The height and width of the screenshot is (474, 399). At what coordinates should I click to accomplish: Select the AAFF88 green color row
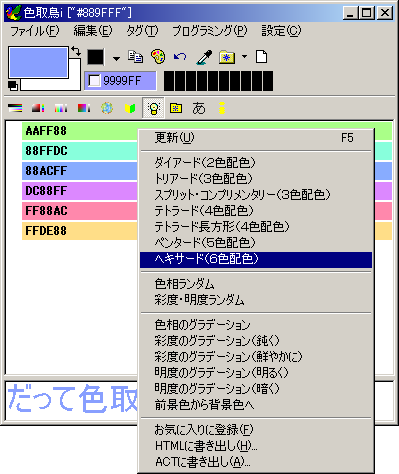point(80,131)
